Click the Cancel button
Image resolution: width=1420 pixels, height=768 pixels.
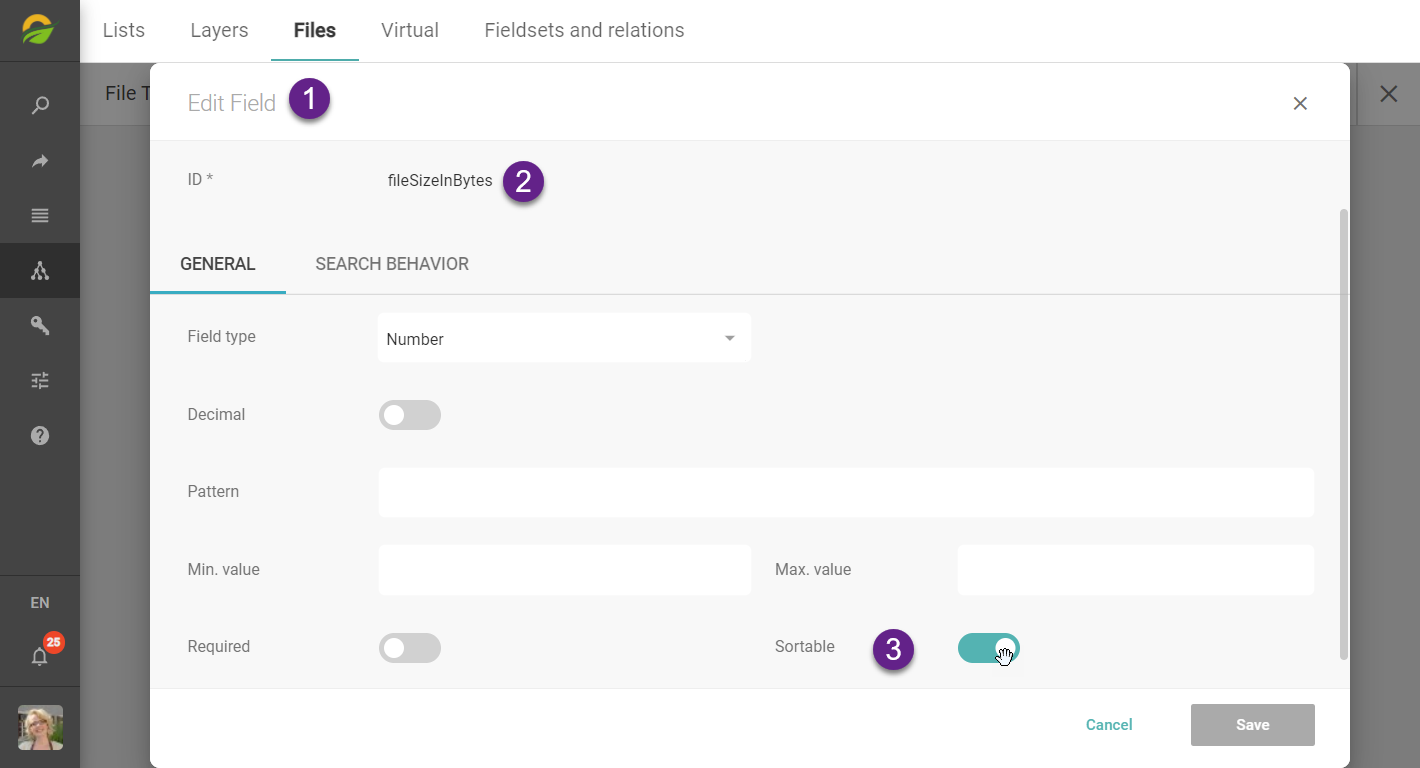click(x=1109, y=725)
